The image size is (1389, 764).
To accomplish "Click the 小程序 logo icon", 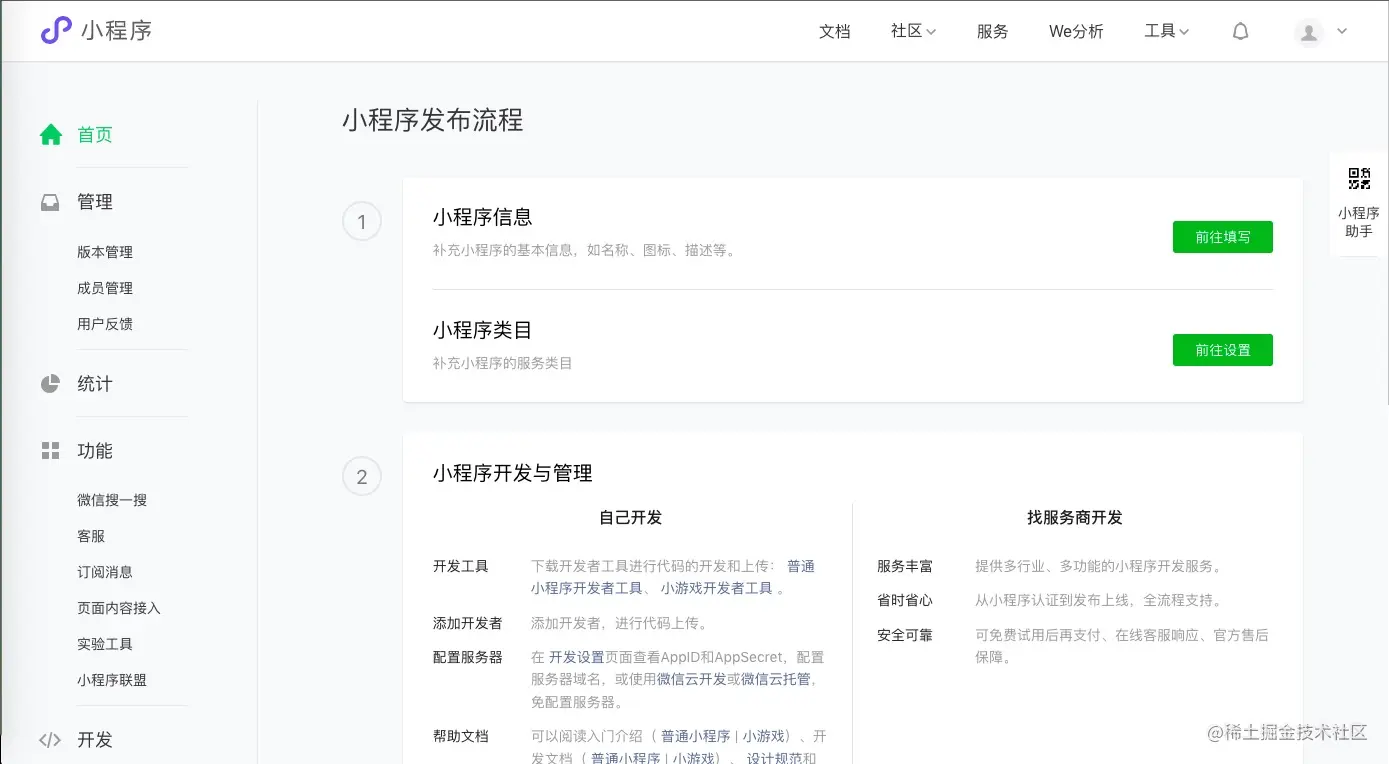I will pos(56,30).
